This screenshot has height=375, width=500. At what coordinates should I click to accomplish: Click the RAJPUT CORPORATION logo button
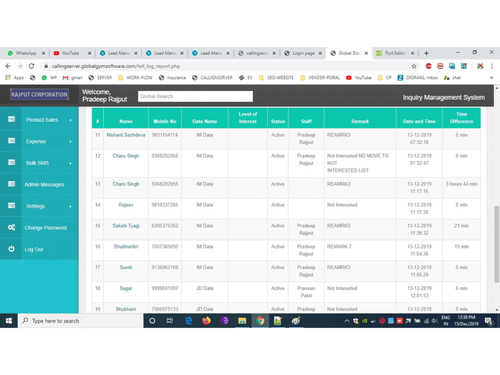[39, 94]
